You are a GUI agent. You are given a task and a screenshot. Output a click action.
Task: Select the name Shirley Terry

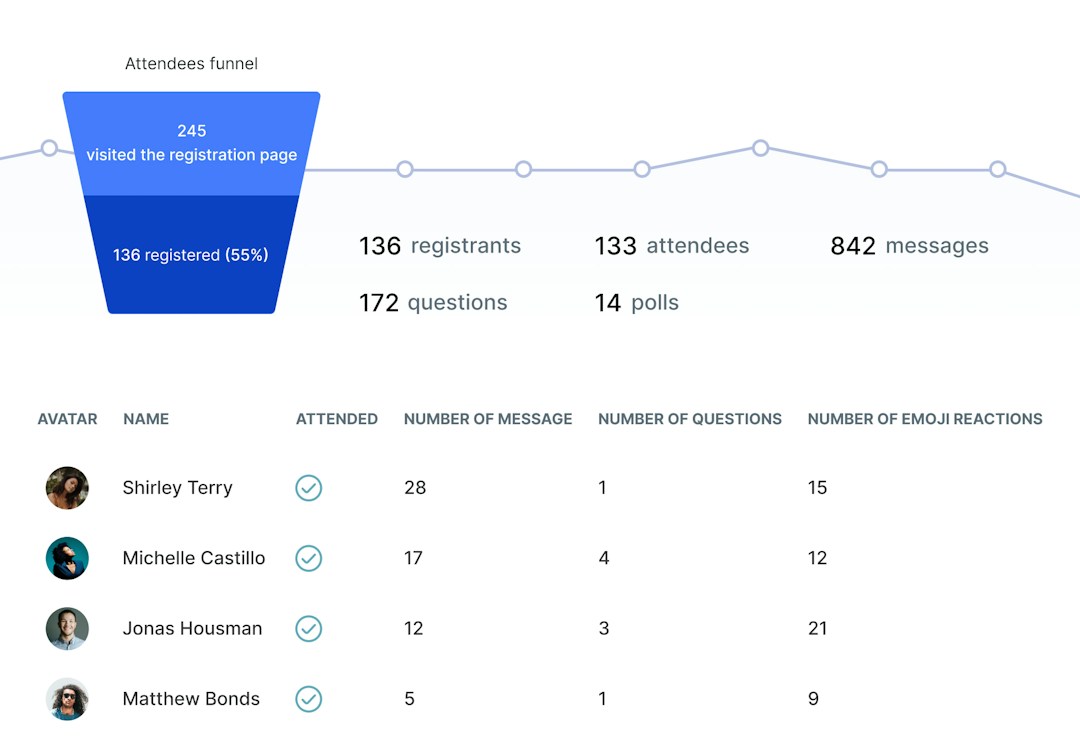point(178,488)
